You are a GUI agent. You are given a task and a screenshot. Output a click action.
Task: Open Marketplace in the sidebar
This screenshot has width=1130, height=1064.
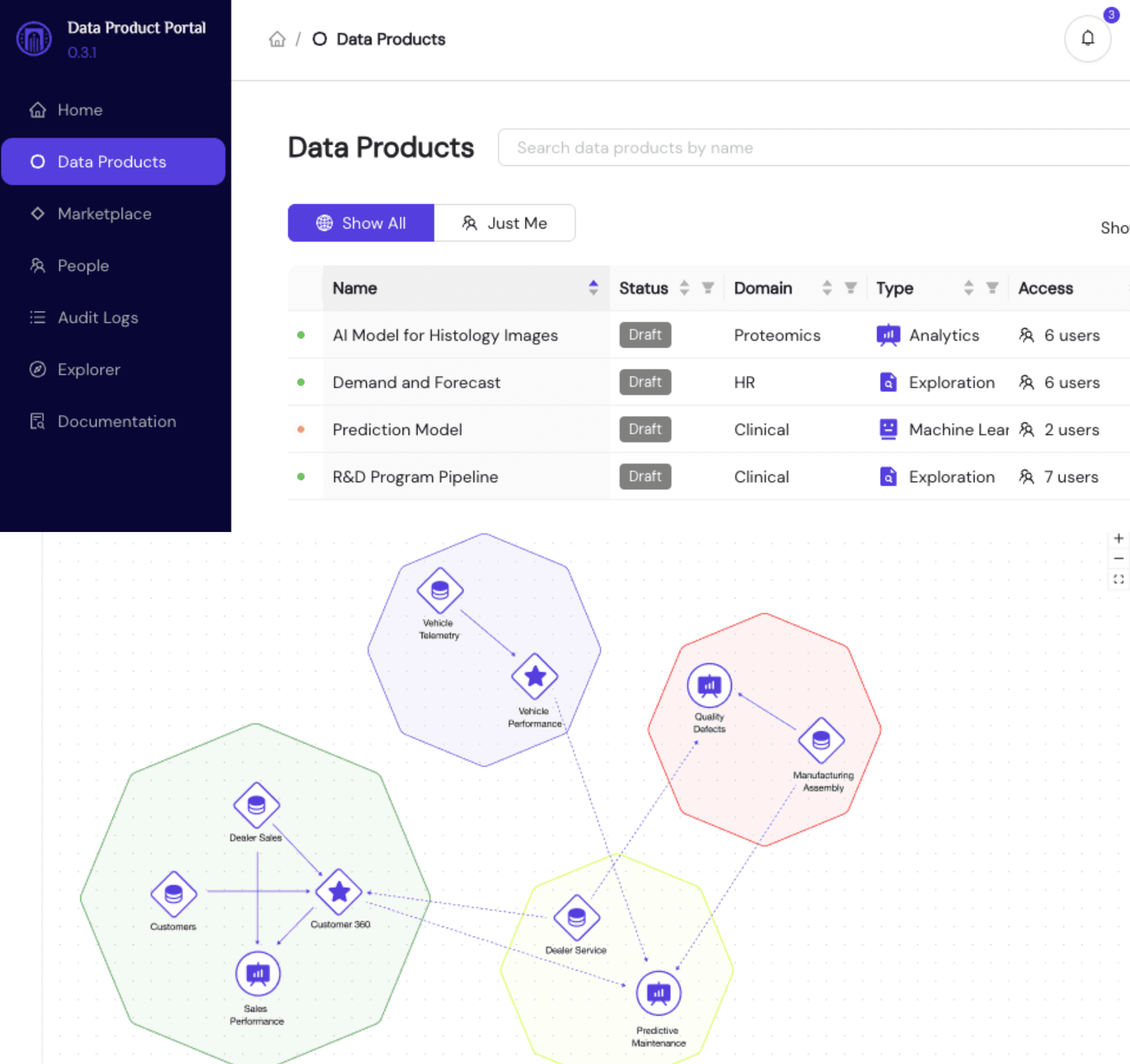[105, 214]
